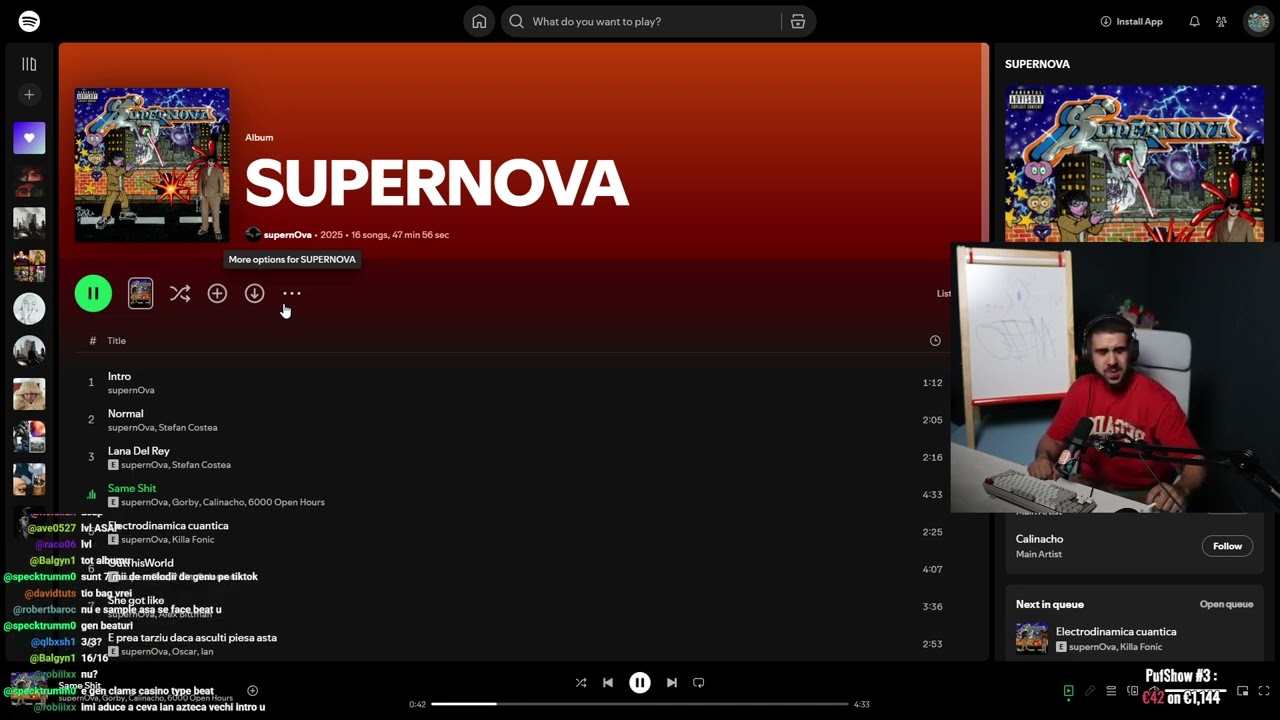The width and height of the screenshot is (1280, 720).
Task: Open the album preview thumbnail next to play
Action: click(141, 293)
